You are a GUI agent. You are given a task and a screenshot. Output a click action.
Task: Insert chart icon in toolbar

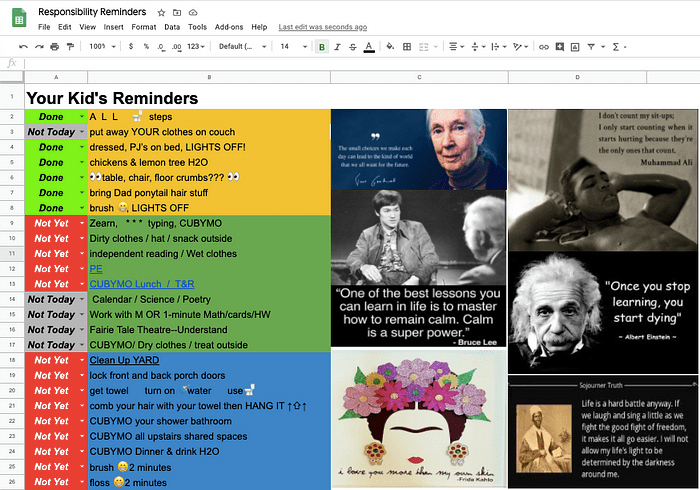(x=575, y=46)
